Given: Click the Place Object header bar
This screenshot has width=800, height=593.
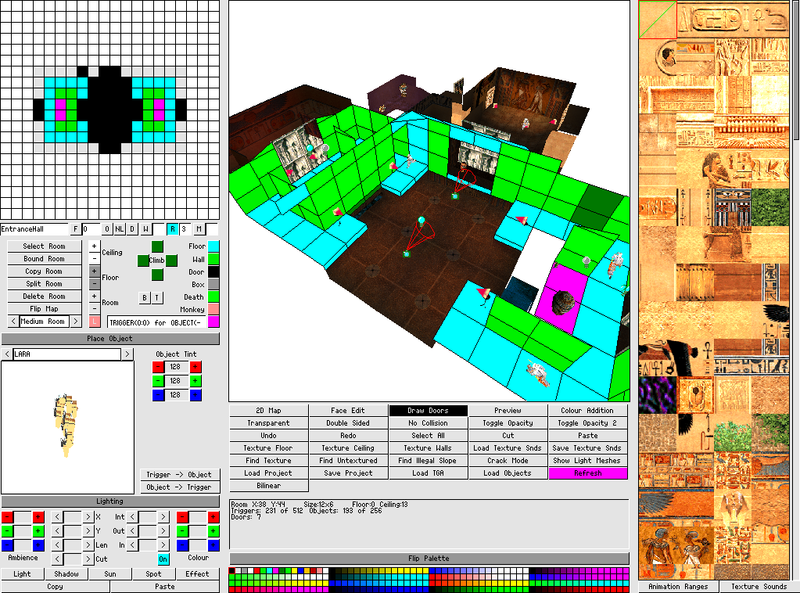Looking at the screenshot, I should click(110, 338).
